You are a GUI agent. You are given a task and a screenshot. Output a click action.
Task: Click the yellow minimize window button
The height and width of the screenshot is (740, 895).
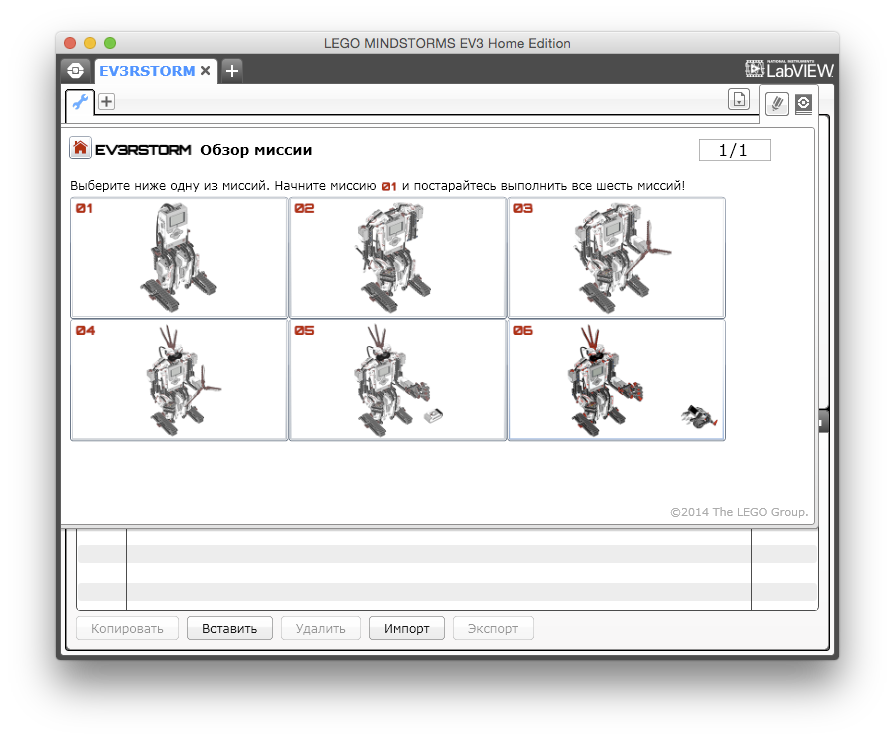[90, 43]
